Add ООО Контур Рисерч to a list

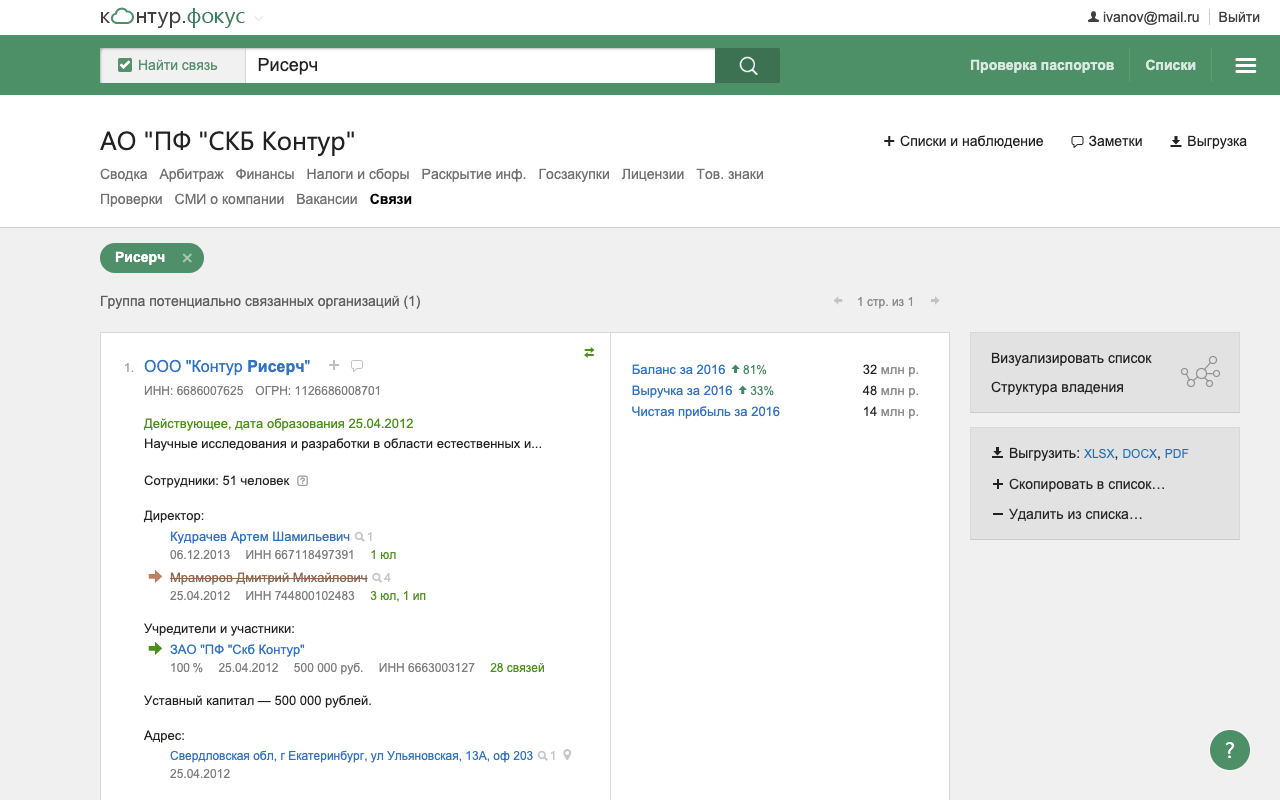click(x=334, y=365)
